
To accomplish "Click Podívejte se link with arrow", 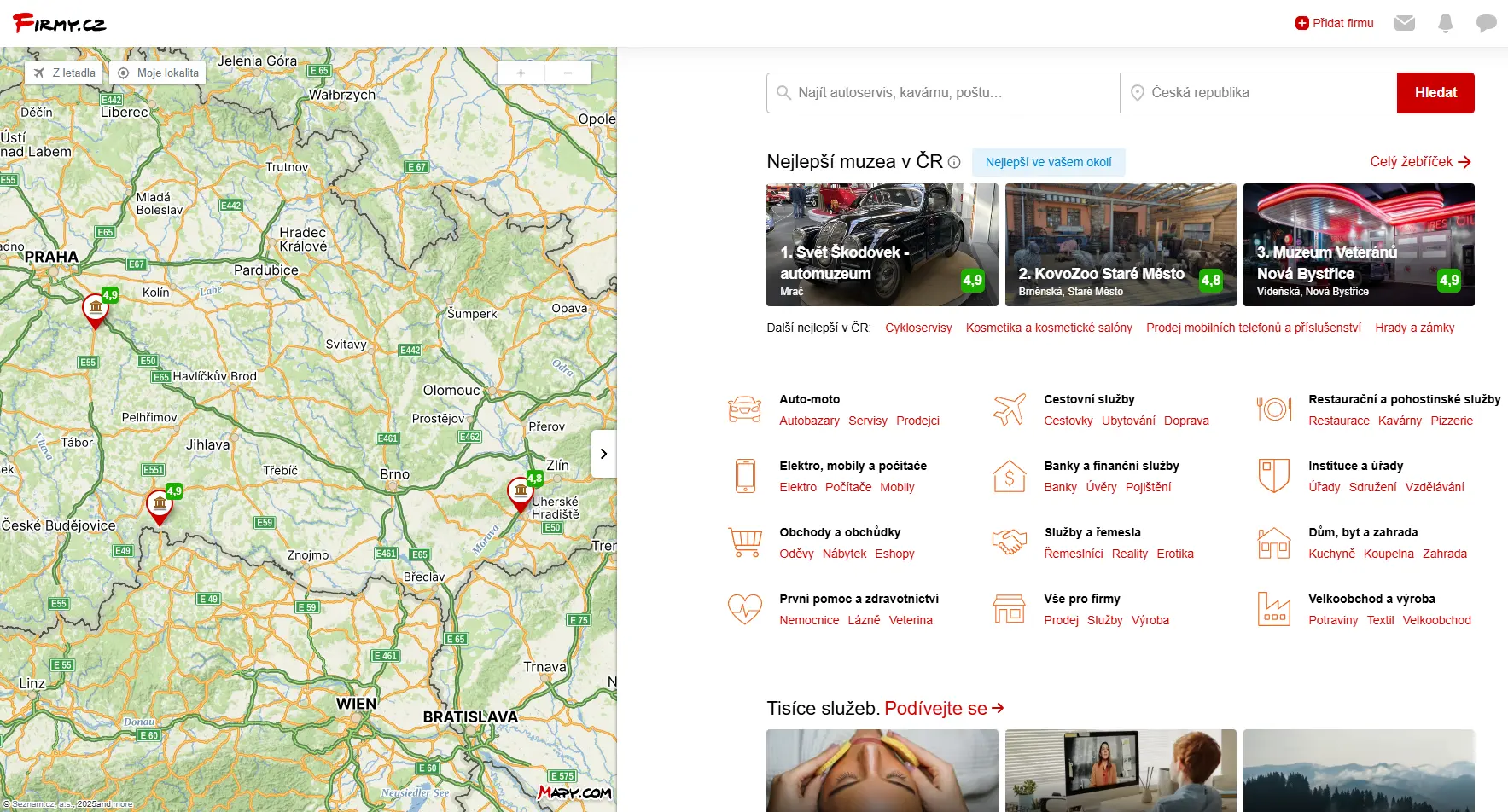I will pyautogui.click(x=944, y=709).
